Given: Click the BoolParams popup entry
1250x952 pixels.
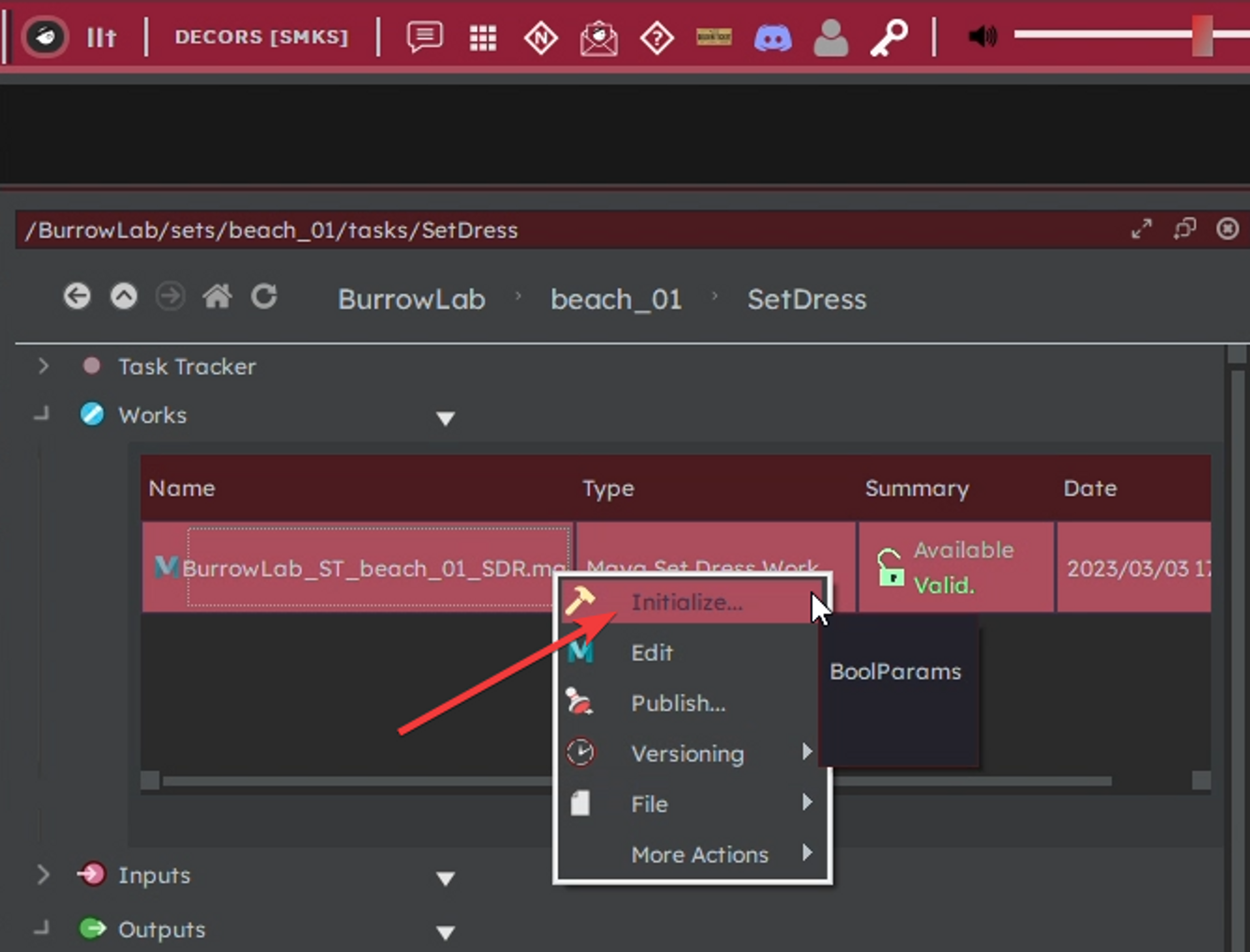Looking at the screenshot, I should (895, 672).
